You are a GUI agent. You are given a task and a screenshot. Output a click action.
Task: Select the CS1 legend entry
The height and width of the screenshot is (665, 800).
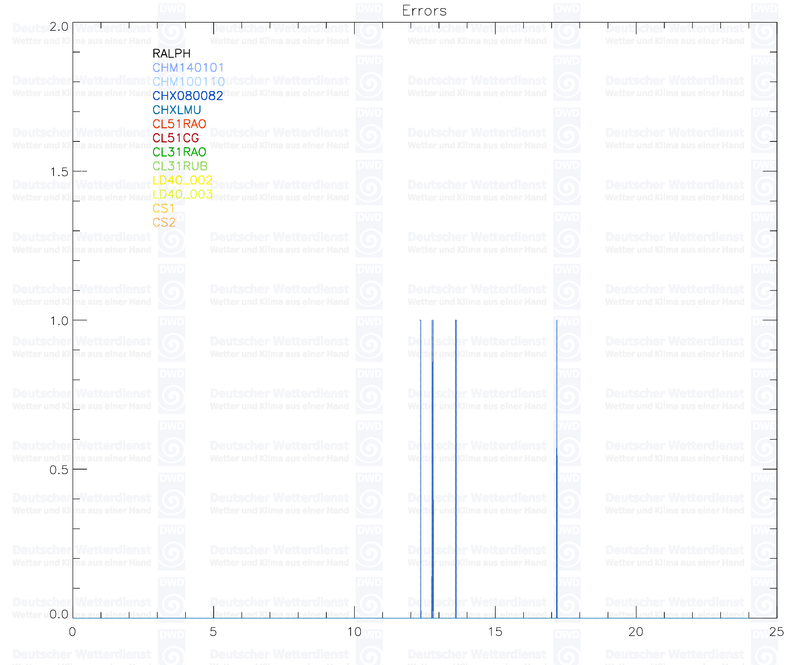[163, 208]
